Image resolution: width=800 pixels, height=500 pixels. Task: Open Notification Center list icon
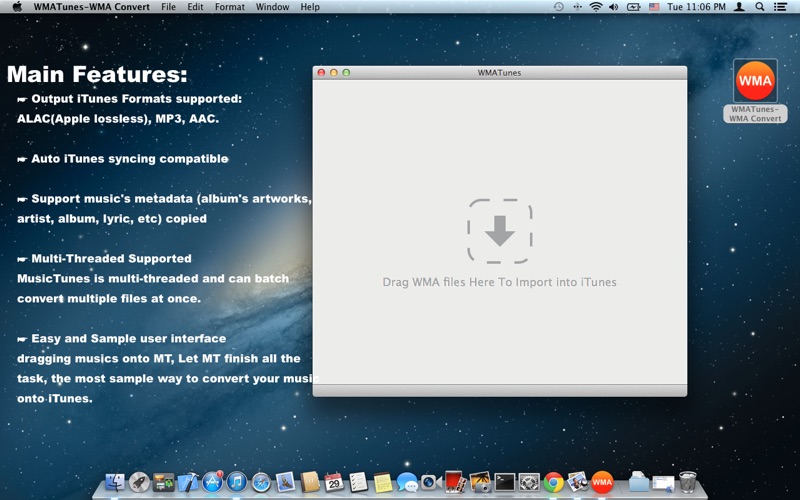tap(780, 7)
